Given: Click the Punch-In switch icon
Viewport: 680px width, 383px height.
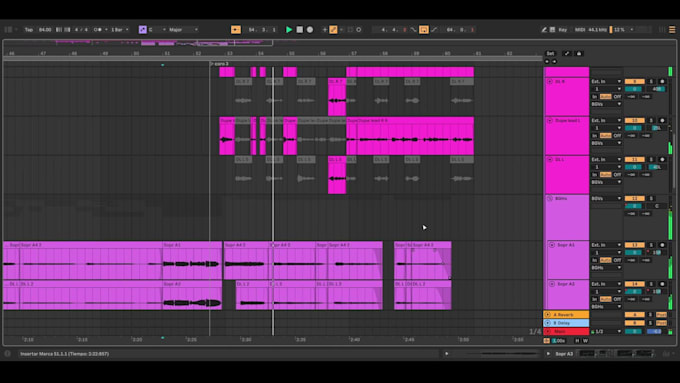Looking at the screenshot, I should [x=413, y=29].
